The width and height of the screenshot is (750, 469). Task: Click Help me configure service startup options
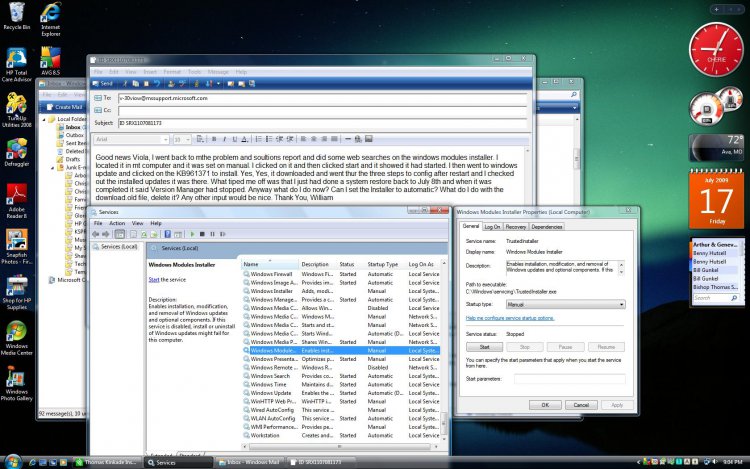510,318
